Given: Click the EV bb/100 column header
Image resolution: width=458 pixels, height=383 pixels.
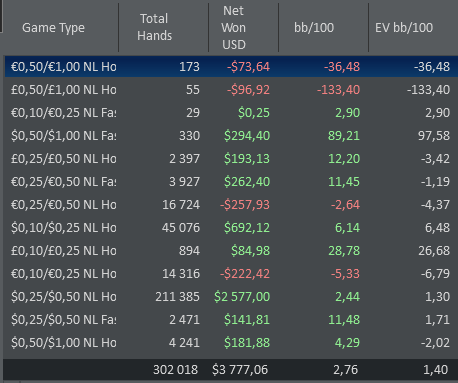Looking at the screenshot, I should (x=413, y=28).
